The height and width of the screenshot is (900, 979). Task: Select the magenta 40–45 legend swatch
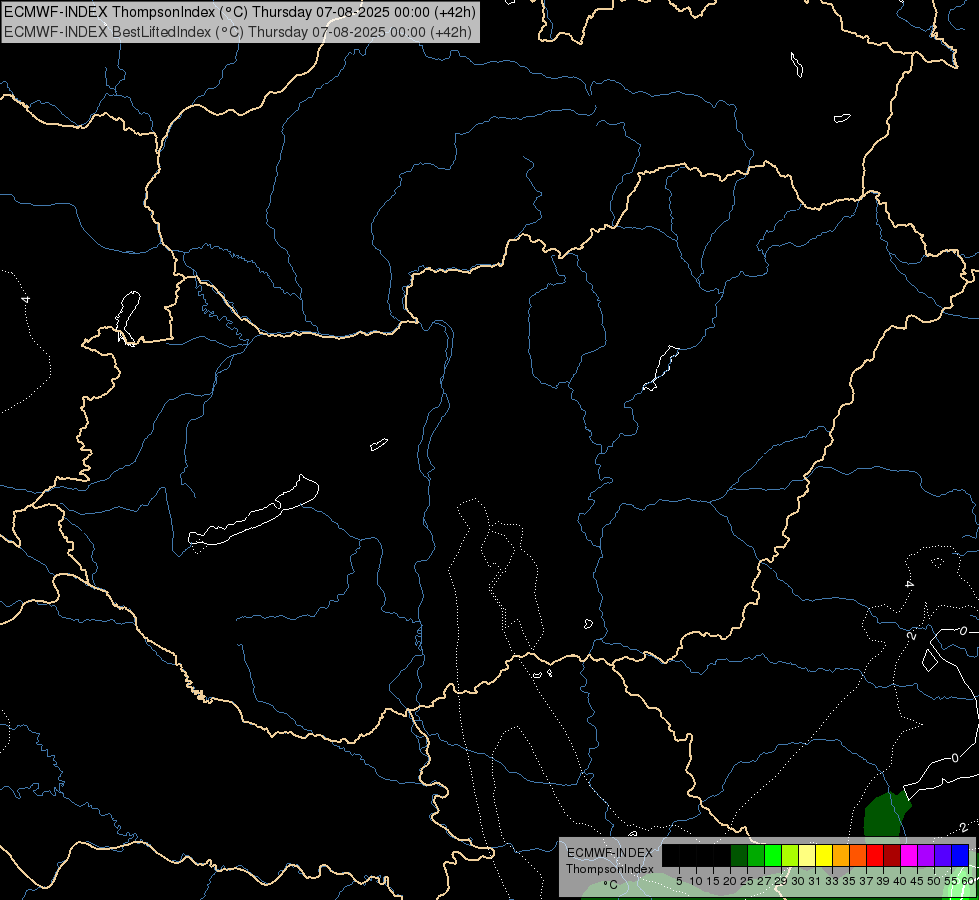909,855
